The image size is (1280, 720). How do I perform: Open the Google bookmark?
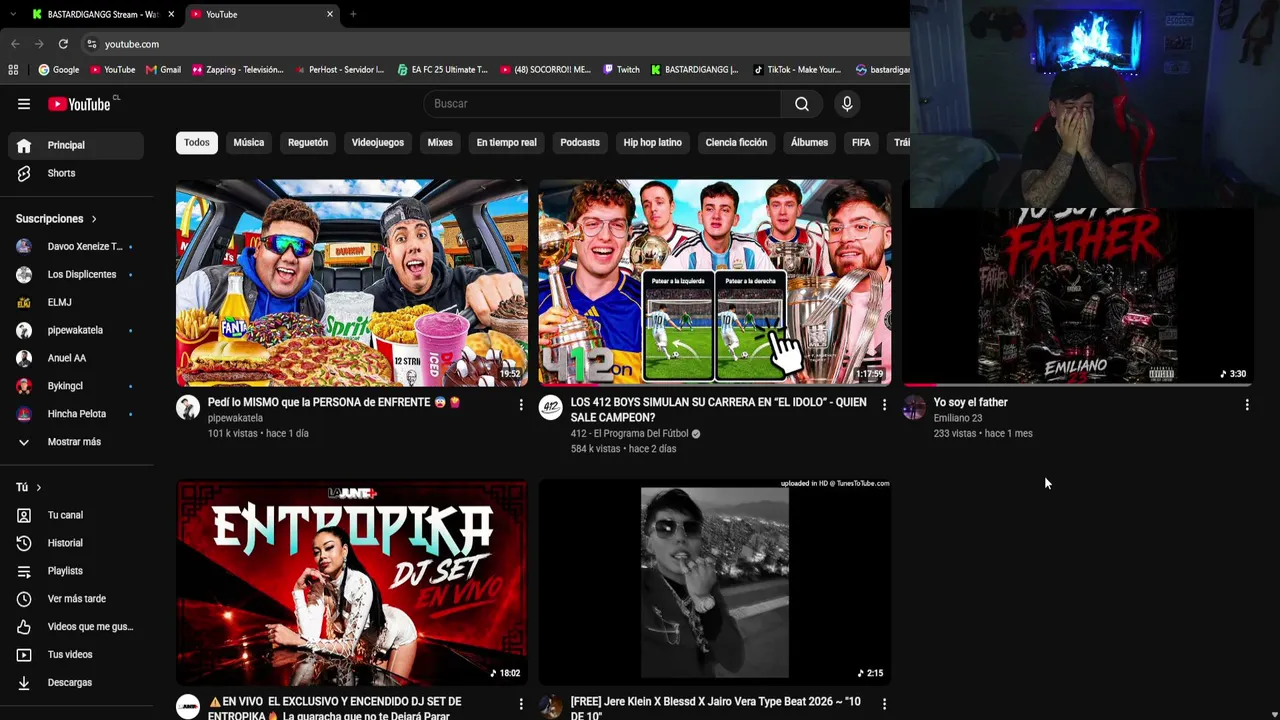tap(59, 70)
